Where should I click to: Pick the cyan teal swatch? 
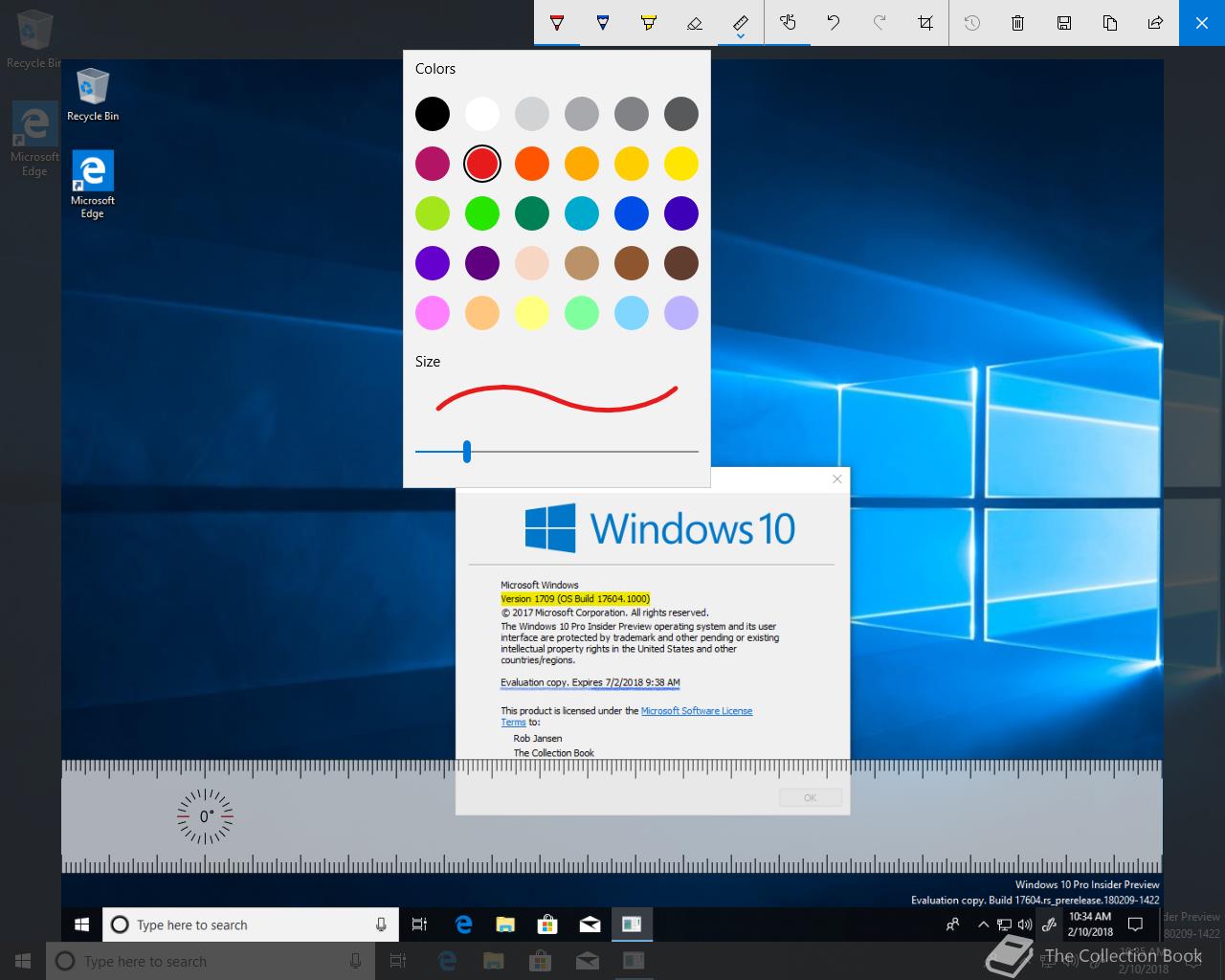click(x=582, y=213)
